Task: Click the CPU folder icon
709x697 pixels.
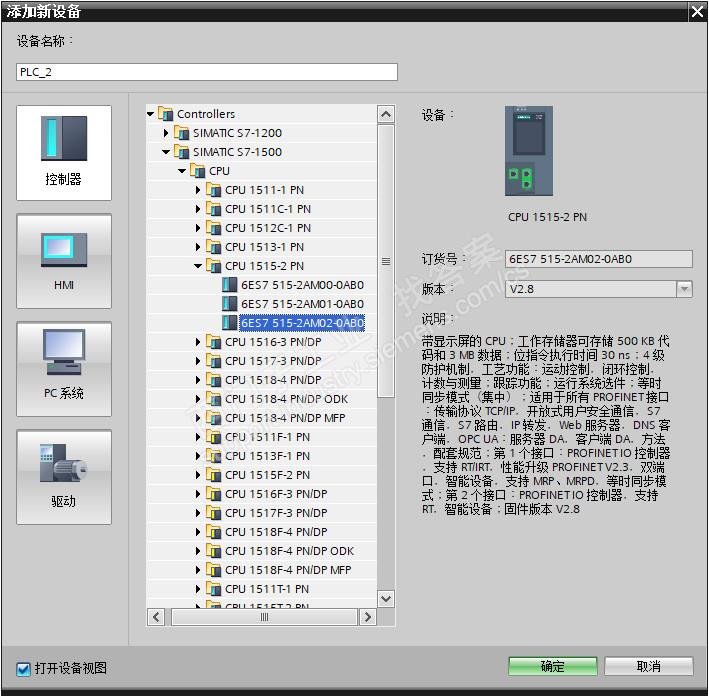Action: click(x=198, y=171)
